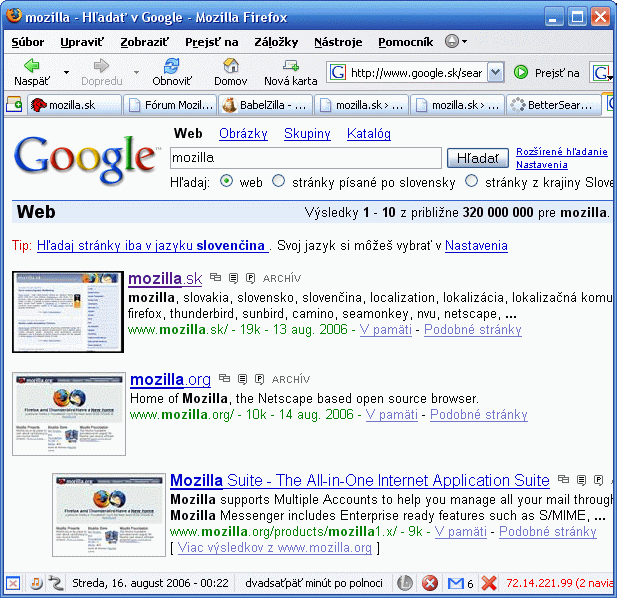
Task: Switch to the BetterSear... tab
Action: pyautogui.click(x=553, y=105)
